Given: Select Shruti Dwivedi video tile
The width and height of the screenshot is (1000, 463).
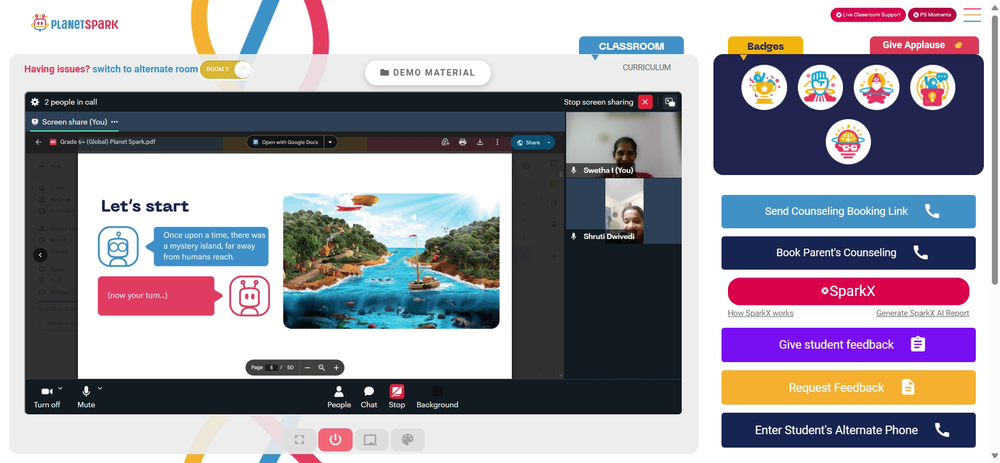Looking at the screenshot, I should (x=624, y=211).
